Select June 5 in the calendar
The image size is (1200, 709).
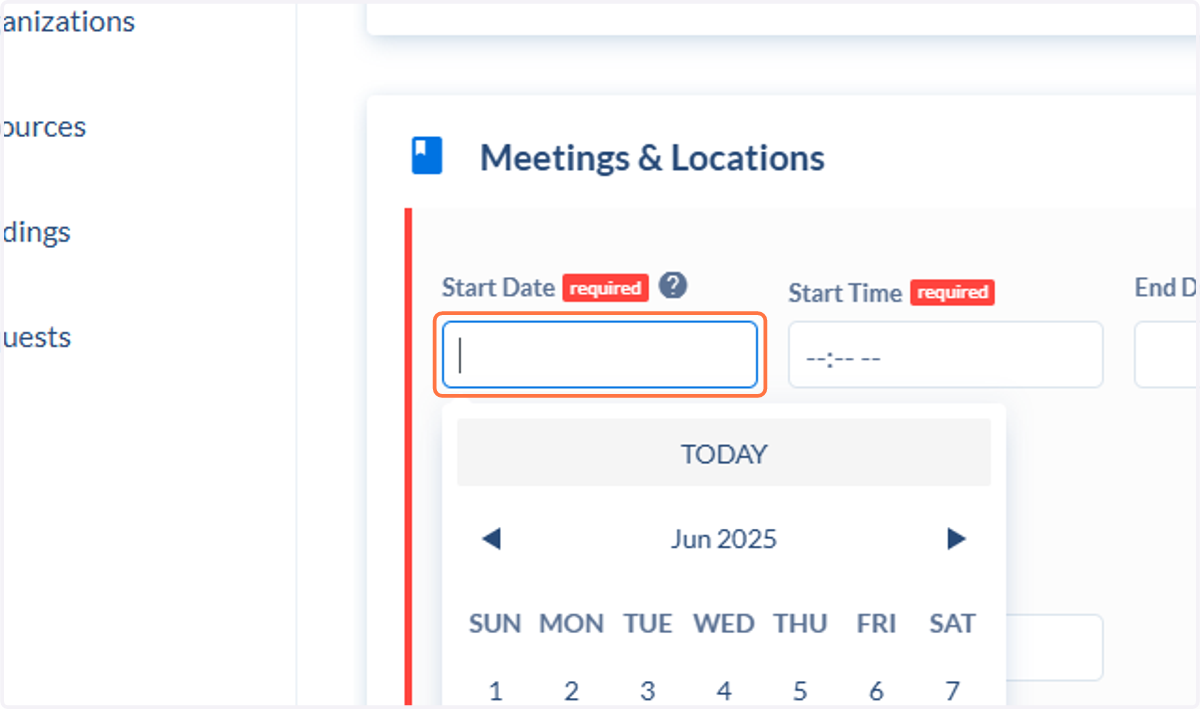click(800, 690)
